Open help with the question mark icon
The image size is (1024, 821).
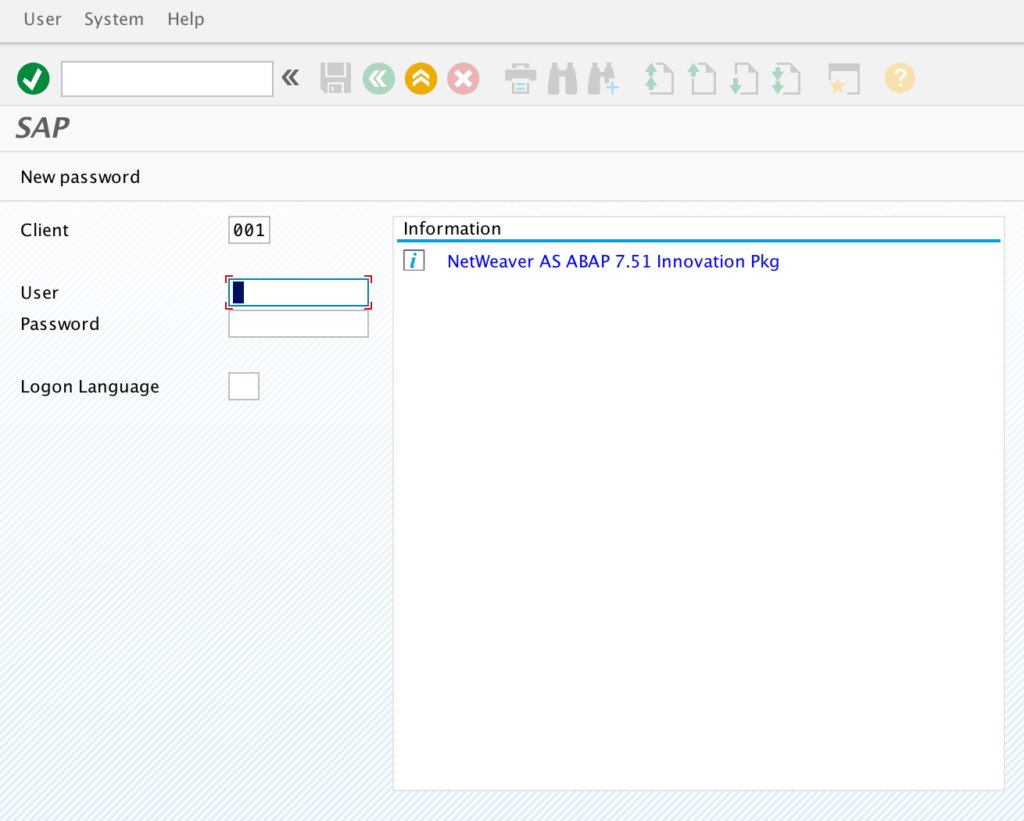[899, 78]
